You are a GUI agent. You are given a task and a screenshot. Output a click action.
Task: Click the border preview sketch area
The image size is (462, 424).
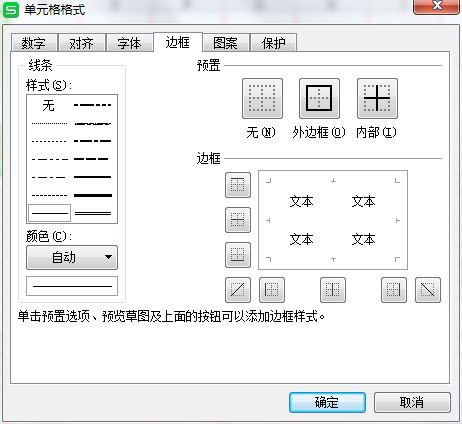[x=333, y=220]
